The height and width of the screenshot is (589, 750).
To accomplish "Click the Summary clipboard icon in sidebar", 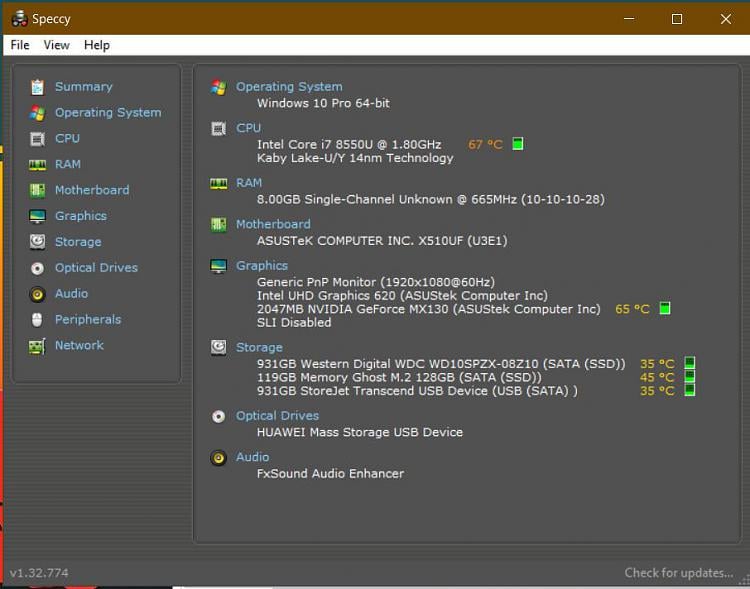I will [x=37, y=87].
